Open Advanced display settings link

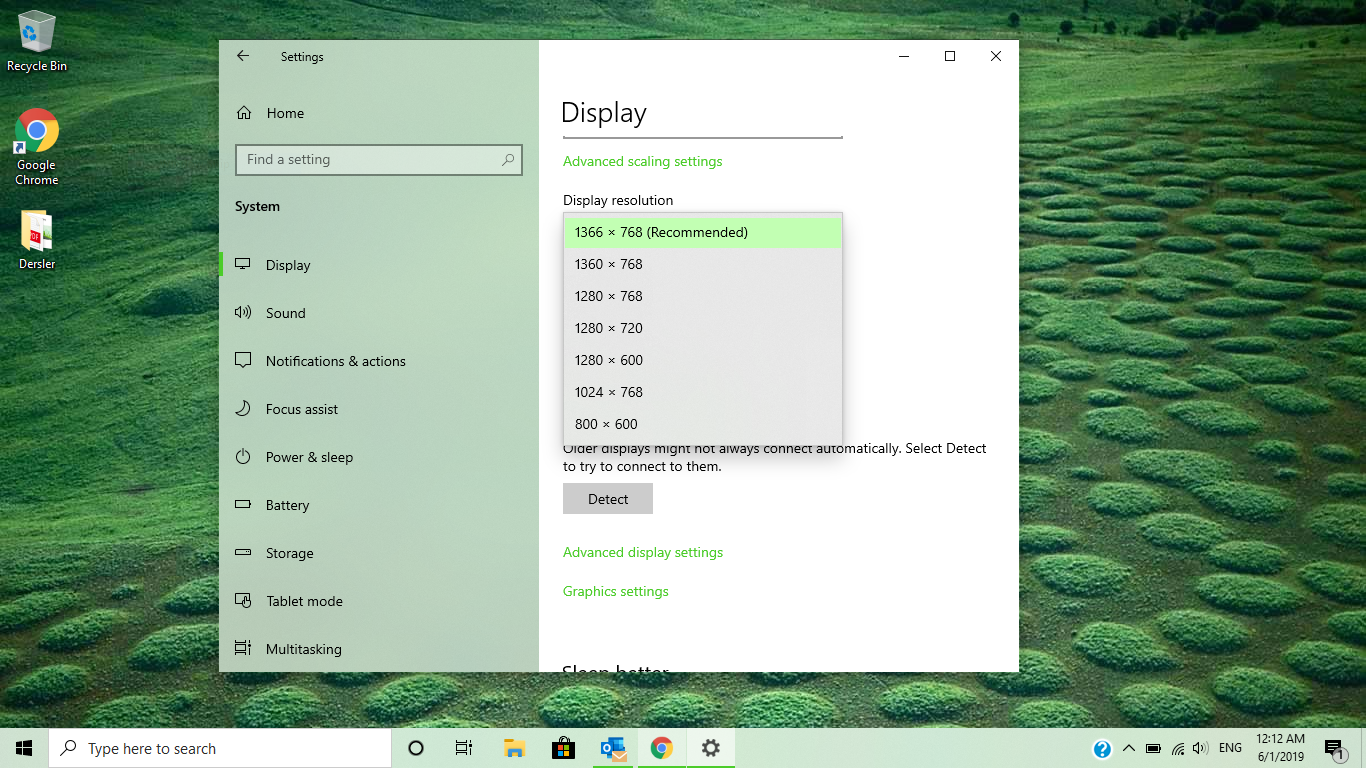pyautogui.click(x=643, y=553)
